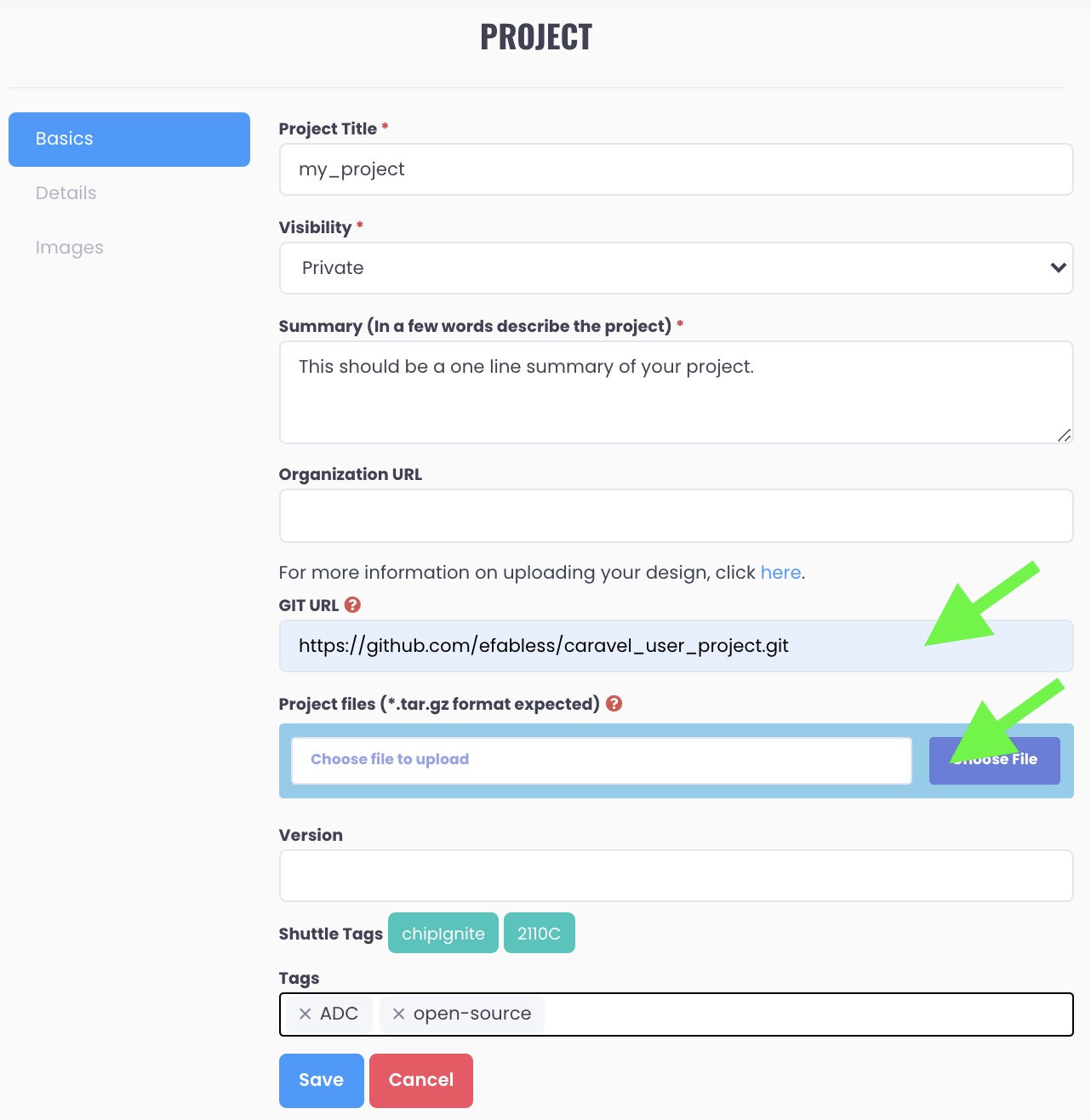The image size is (1091, 1120).
Task: Go to the Images tab
Action: pyautogui.click(x=70, y=248)
